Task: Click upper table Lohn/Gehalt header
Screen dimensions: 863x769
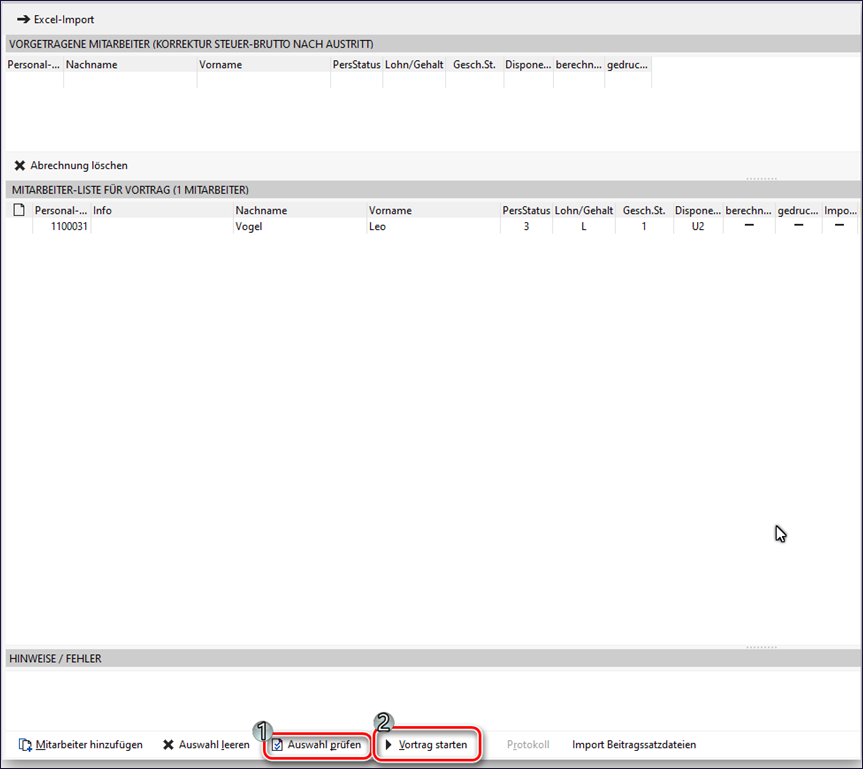Action: pyautogui.click(x=414, y=64)
